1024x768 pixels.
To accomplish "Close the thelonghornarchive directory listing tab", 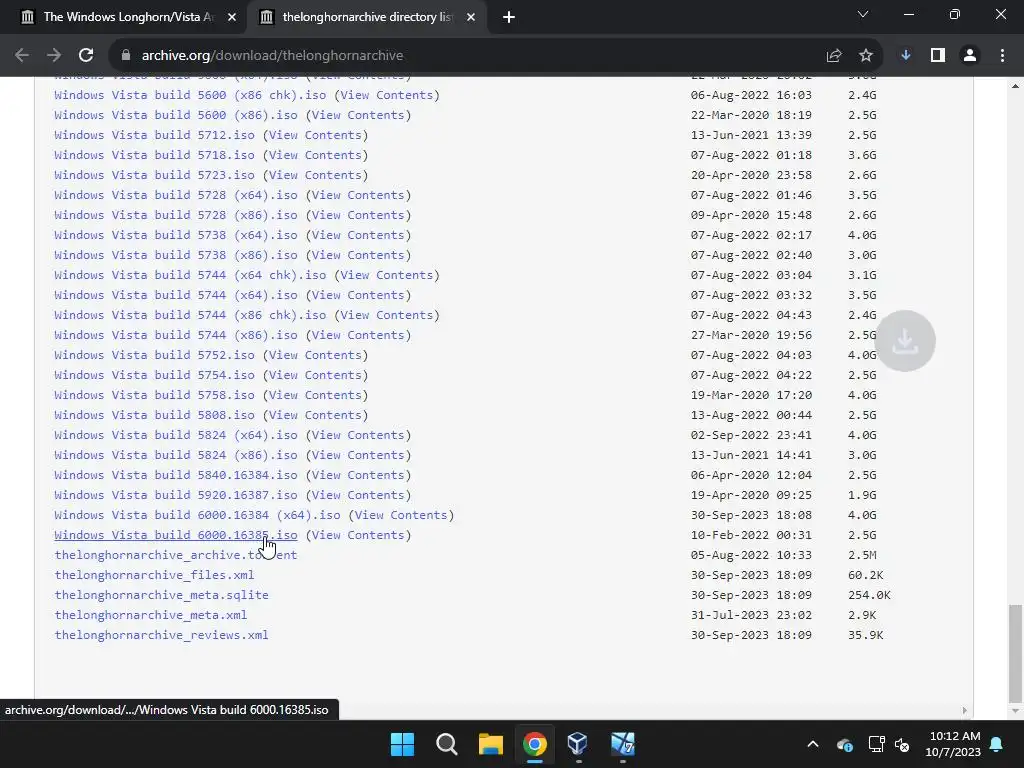I will click(x=471, y=17).
